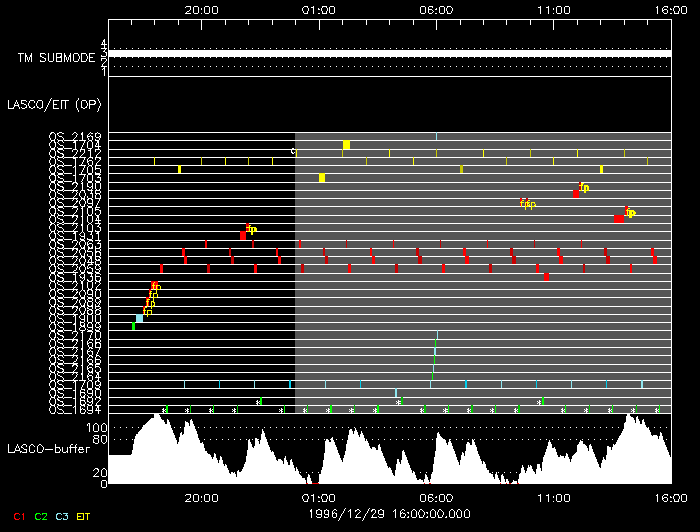
Task: Select the OS_2169 row label
Action: click(x=74, y=136)
